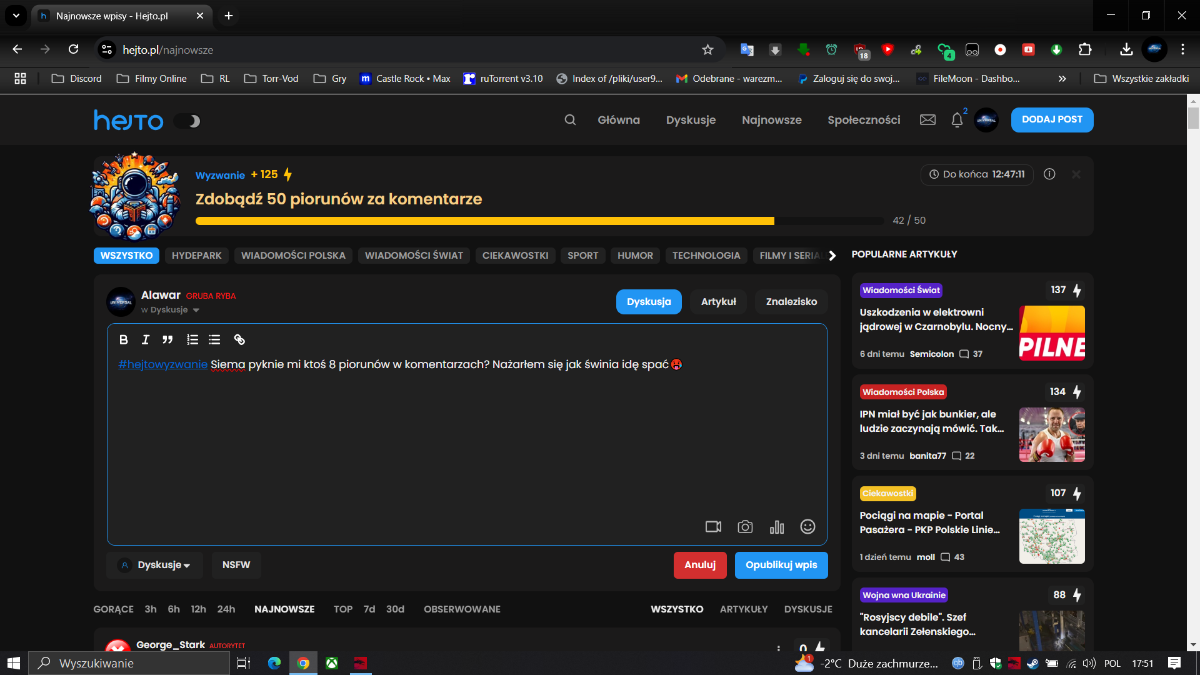Image resolution: width=1200 pixels, height=675 pixels.
Task: Apply italic formatting in the editor
Action: pos(145,340)
